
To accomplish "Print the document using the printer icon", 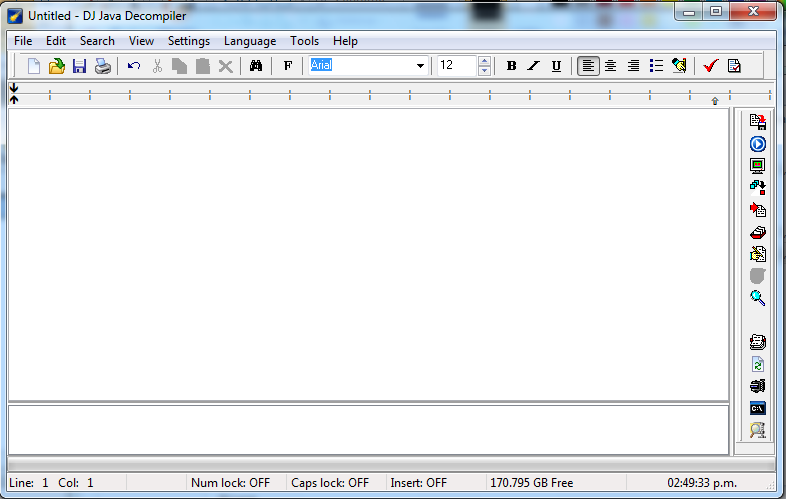I will click(x=102, y=66).
